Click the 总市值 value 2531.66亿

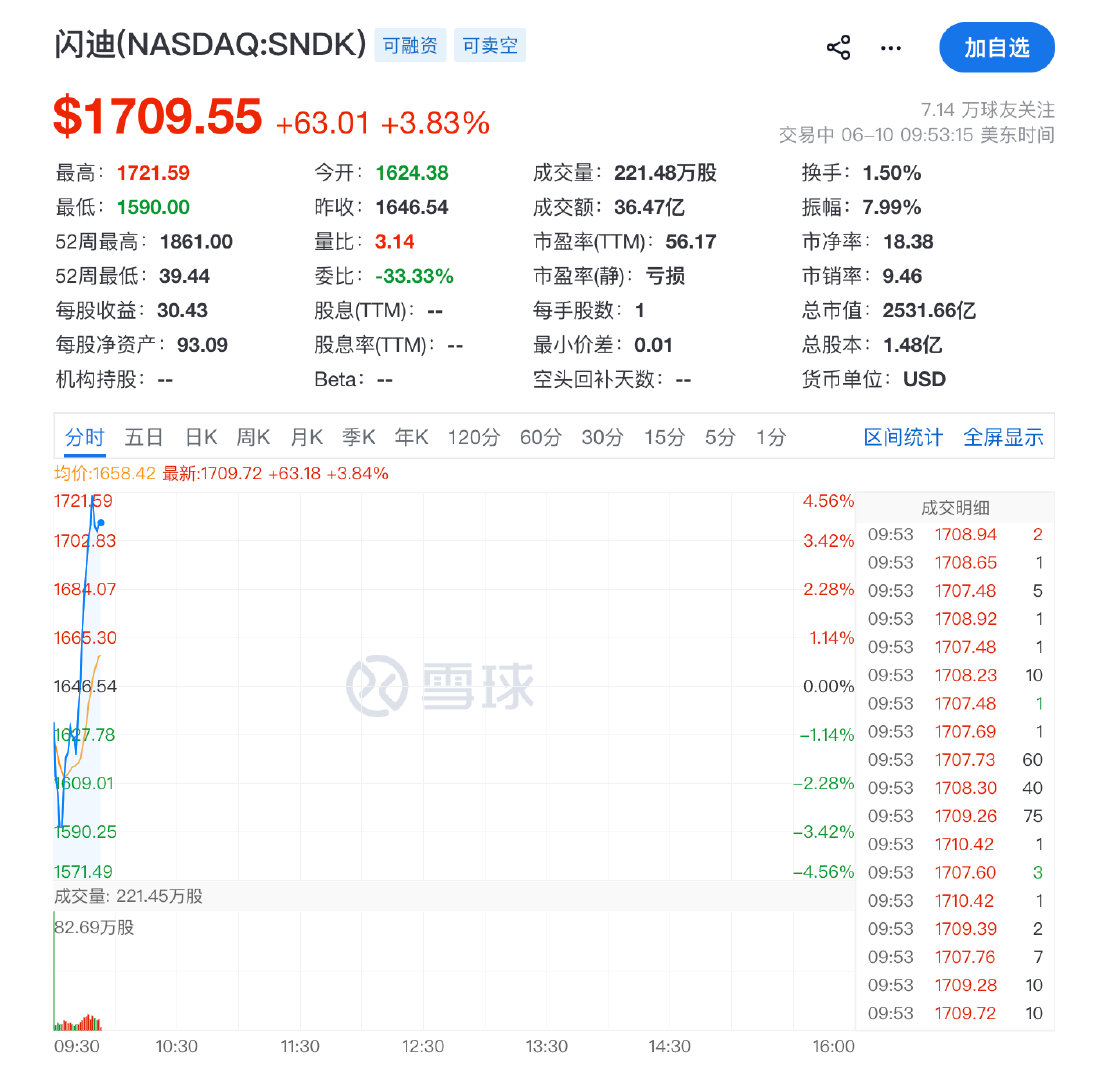pos(929,310)
